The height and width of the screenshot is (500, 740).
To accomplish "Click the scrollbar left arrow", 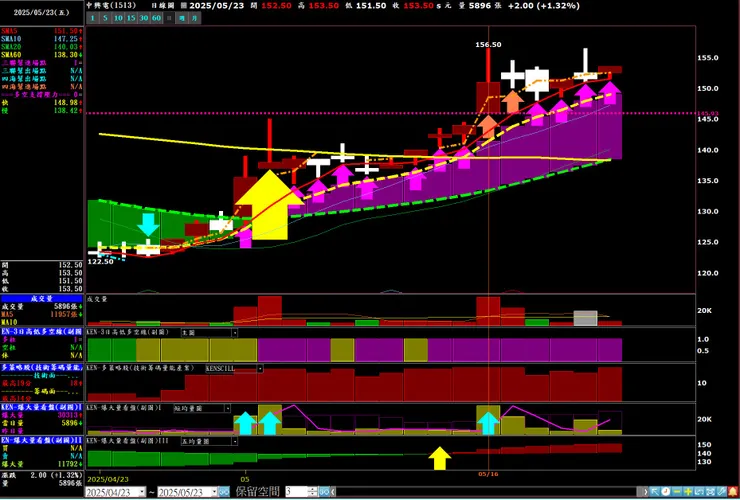I will pos(333,492).
